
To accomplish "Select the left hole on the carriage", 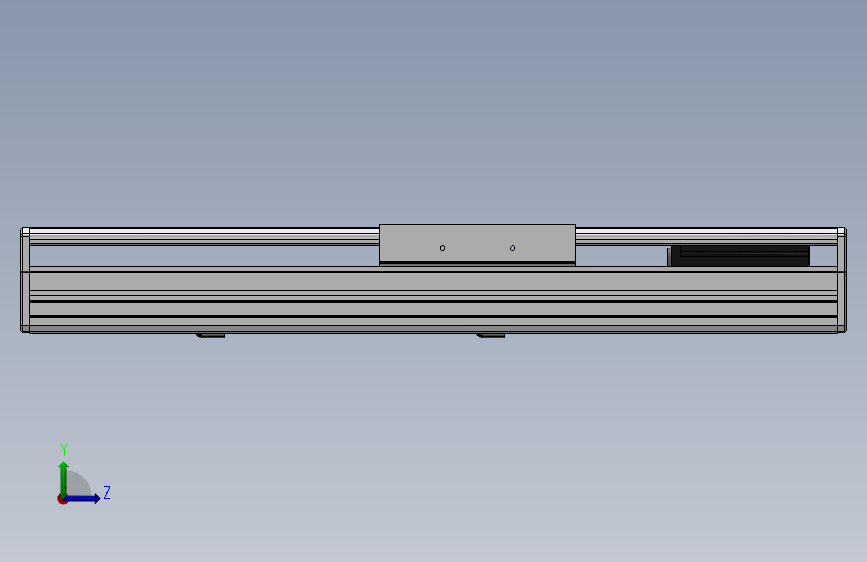I will pos(442,248).
